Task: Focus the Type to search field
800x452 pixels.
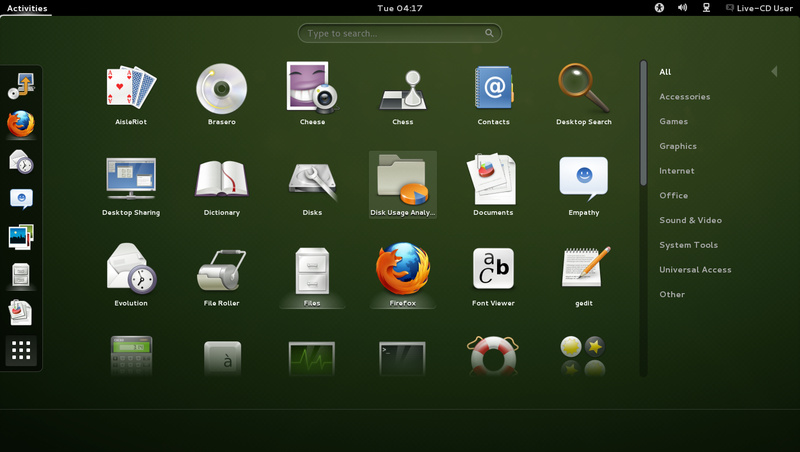Action: (x=399, y=33)
